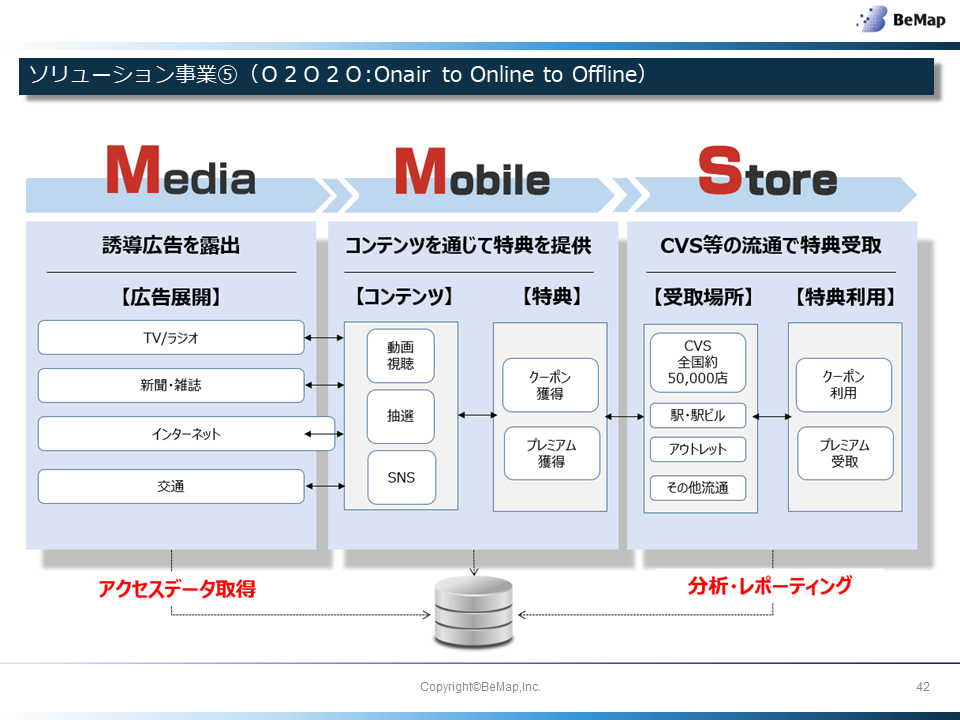Click the インターネット box

tap(172, 434)
